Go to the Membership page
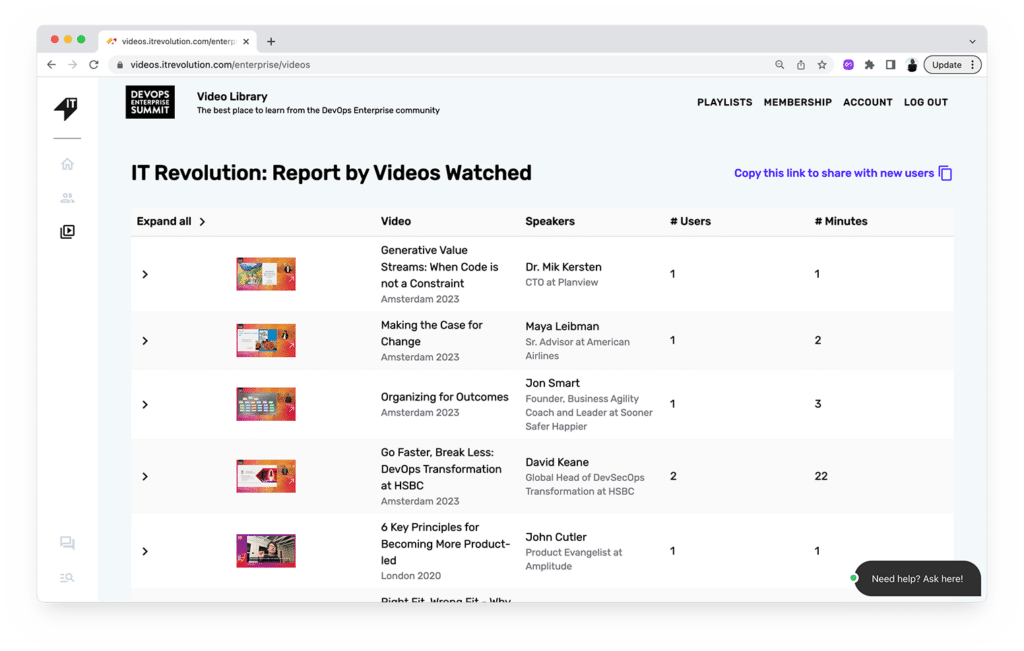This screenshot has width=1024, height=651. [797, 102]
